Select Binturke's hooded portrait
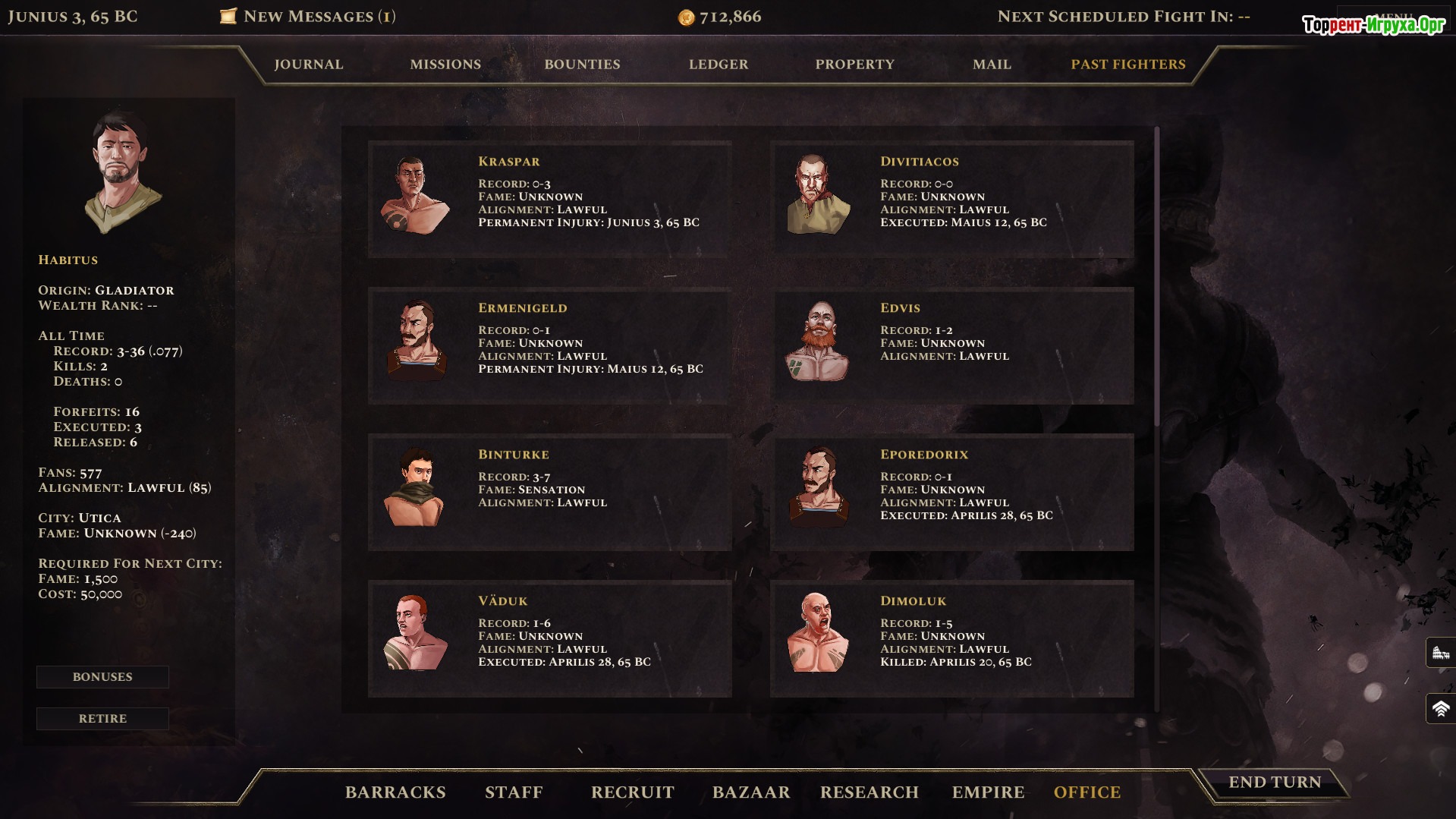 pyautogui.click(x=415, y=487)
